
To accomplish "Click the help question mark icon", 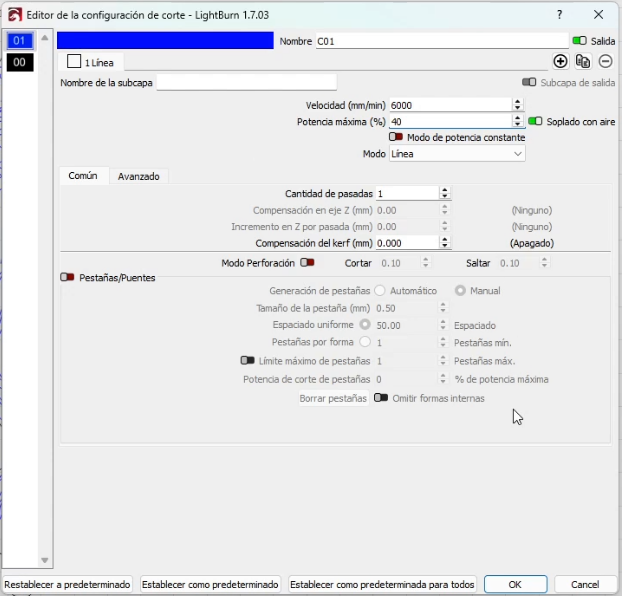I will 559,15.
